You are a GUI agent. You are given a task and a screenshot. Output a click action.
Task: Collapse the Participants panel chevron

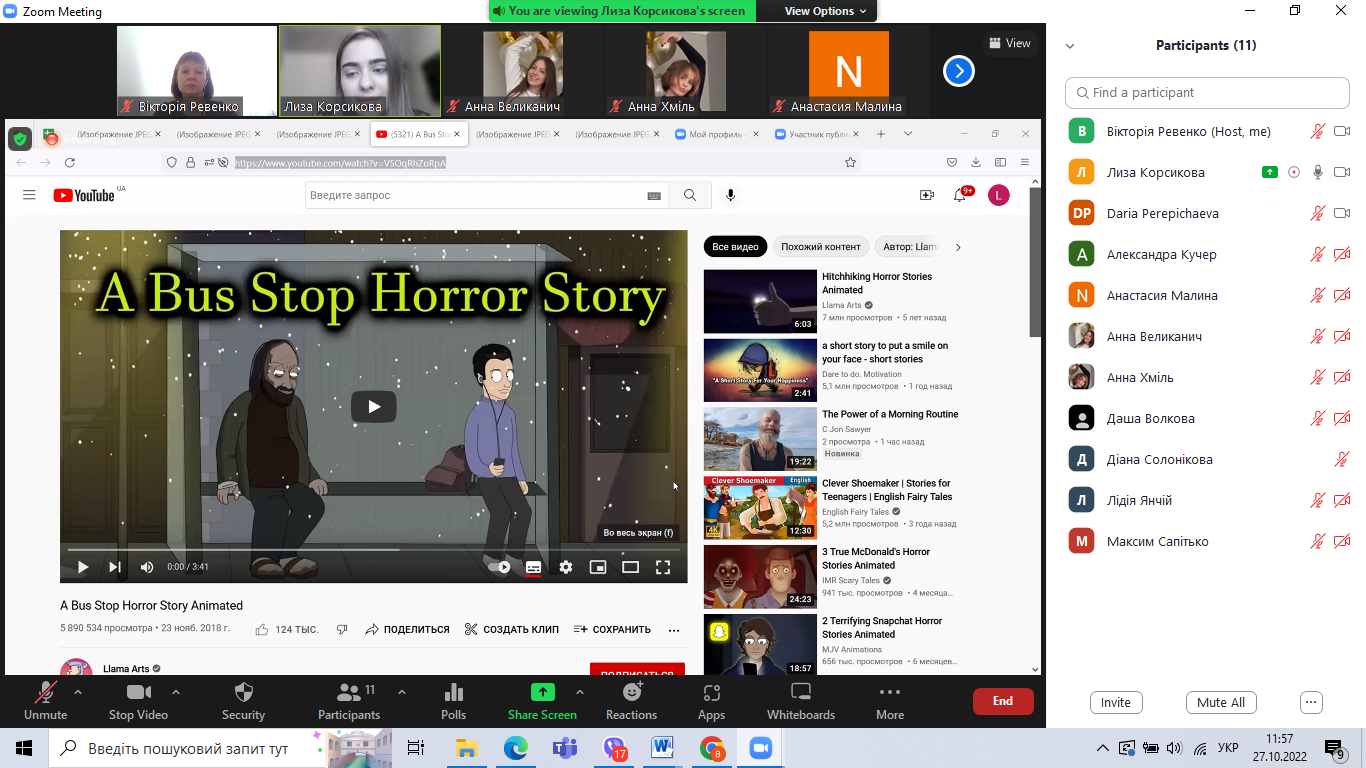point(1070,46)
